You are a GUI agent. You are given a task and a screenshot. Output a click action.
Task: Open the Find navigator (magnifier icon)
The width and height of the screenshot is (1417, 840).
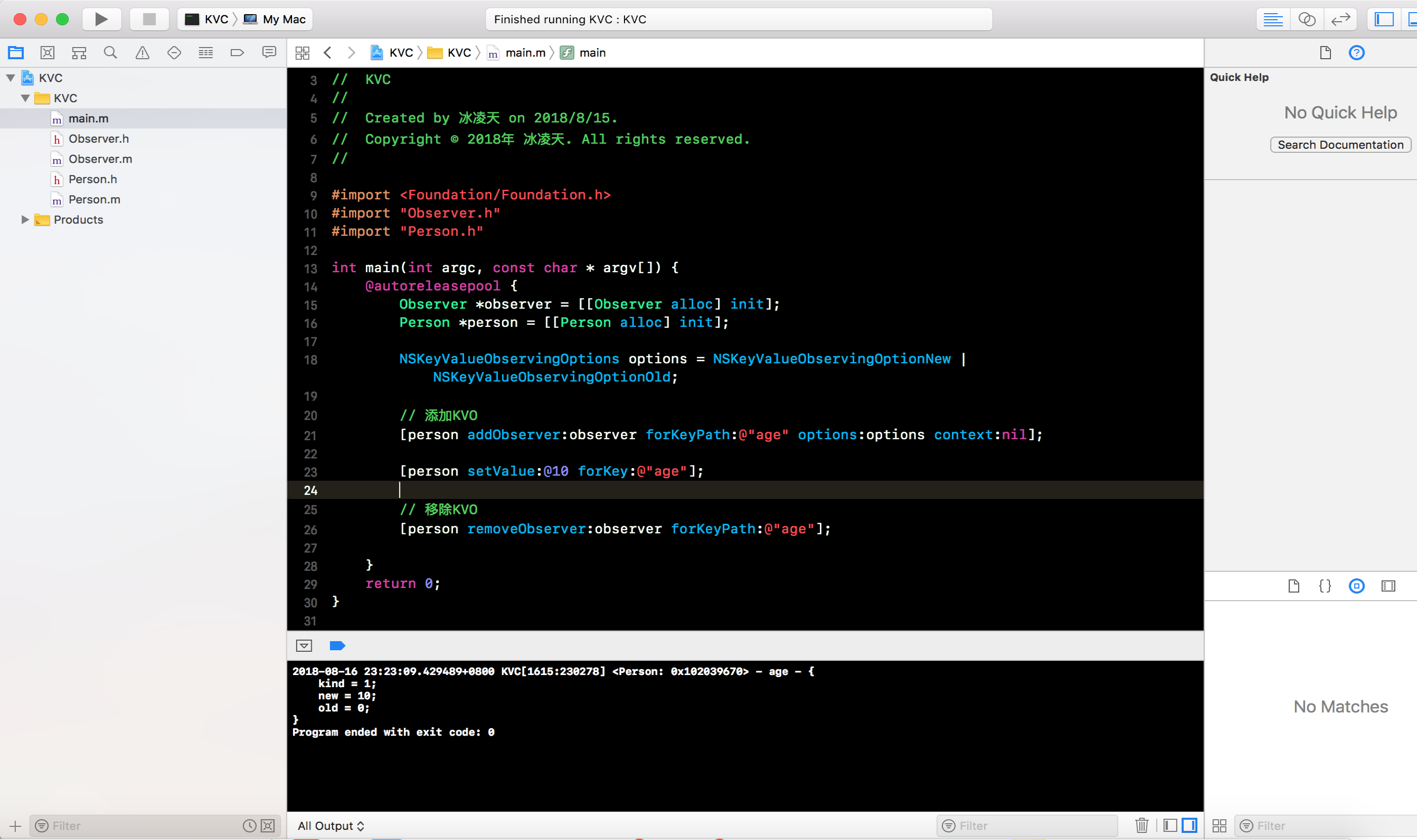(x=110, y=53)
